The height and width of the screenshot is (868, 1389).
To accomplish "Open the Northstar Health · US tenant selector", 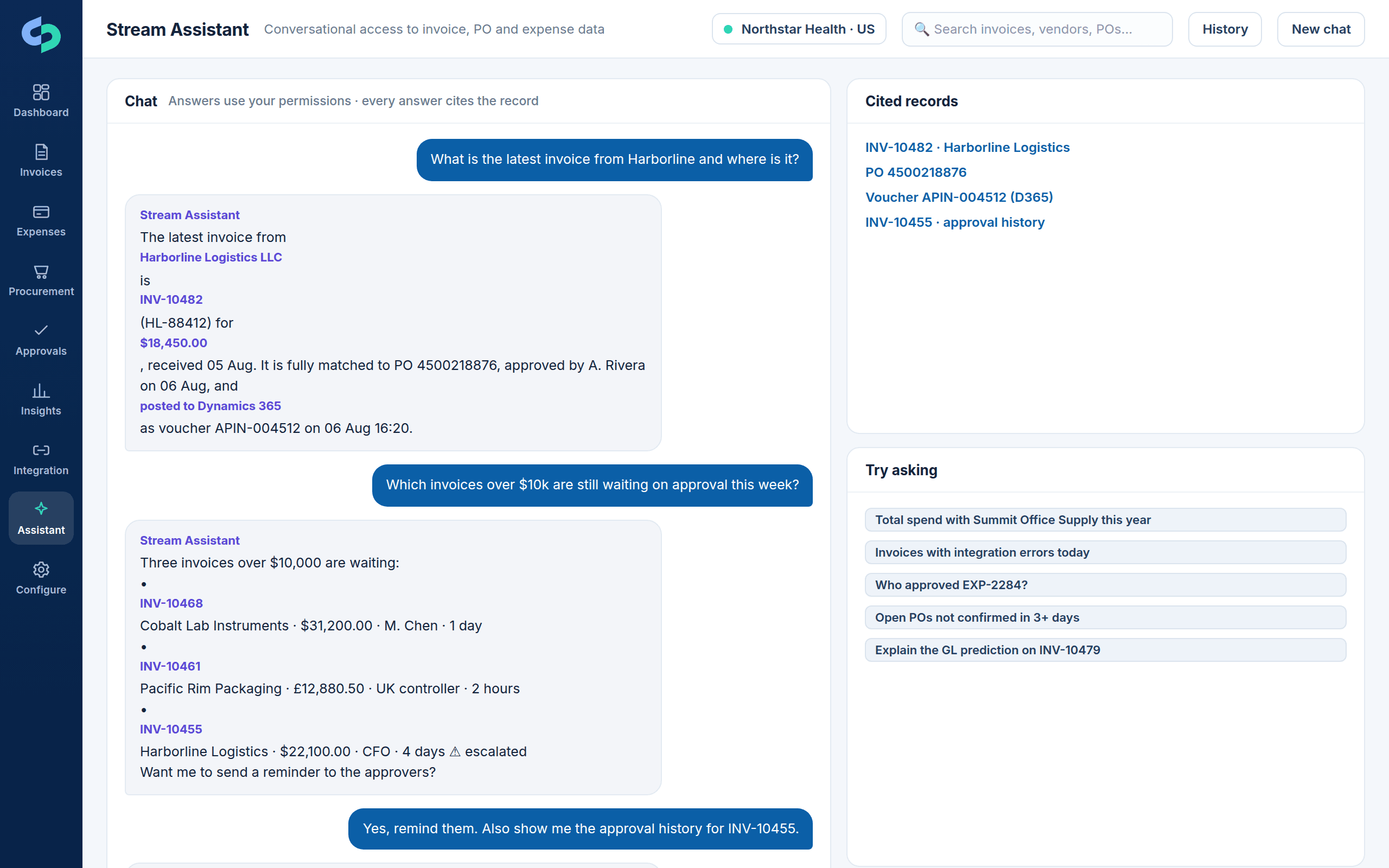I will coord(799,29).
